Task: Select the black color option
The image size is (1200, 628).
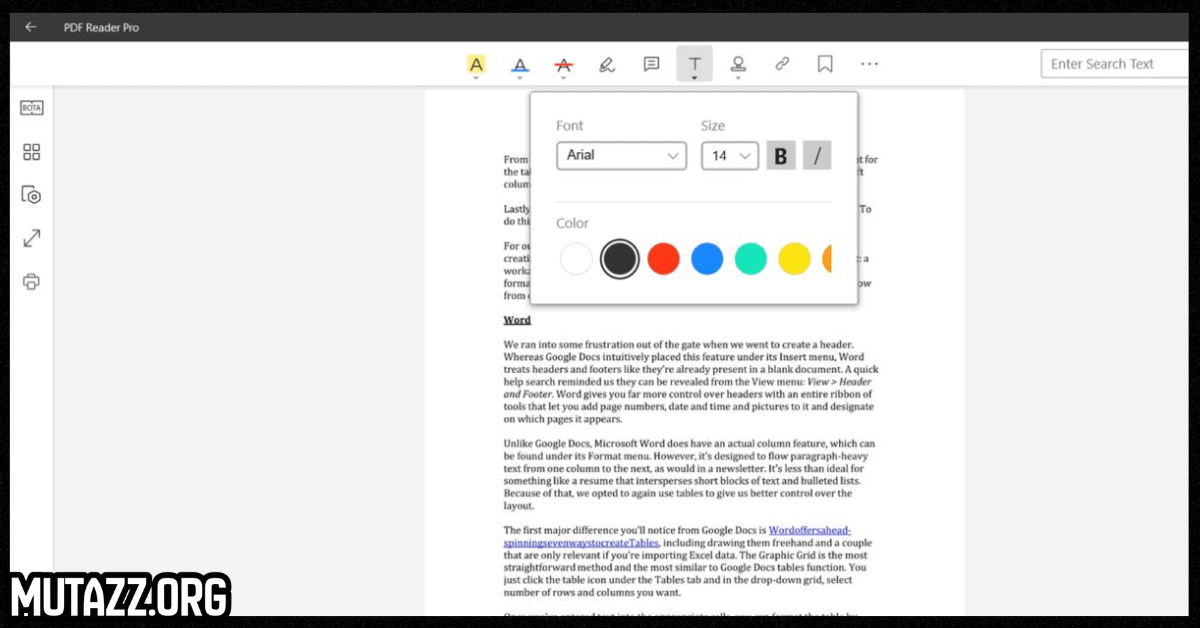Action: 619,259
